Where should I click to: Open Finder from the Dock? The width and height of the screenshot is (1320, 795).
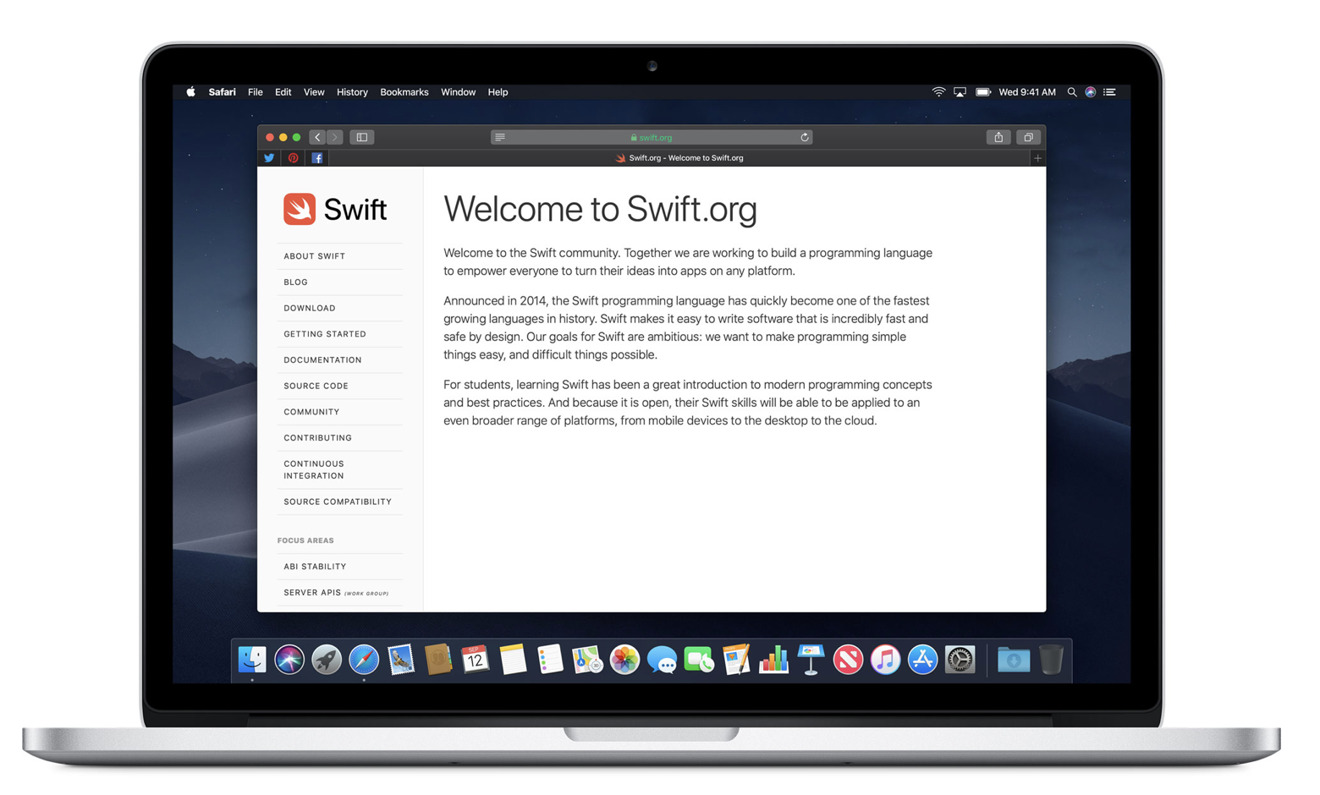pyautogui.click(x=252, y=660)
